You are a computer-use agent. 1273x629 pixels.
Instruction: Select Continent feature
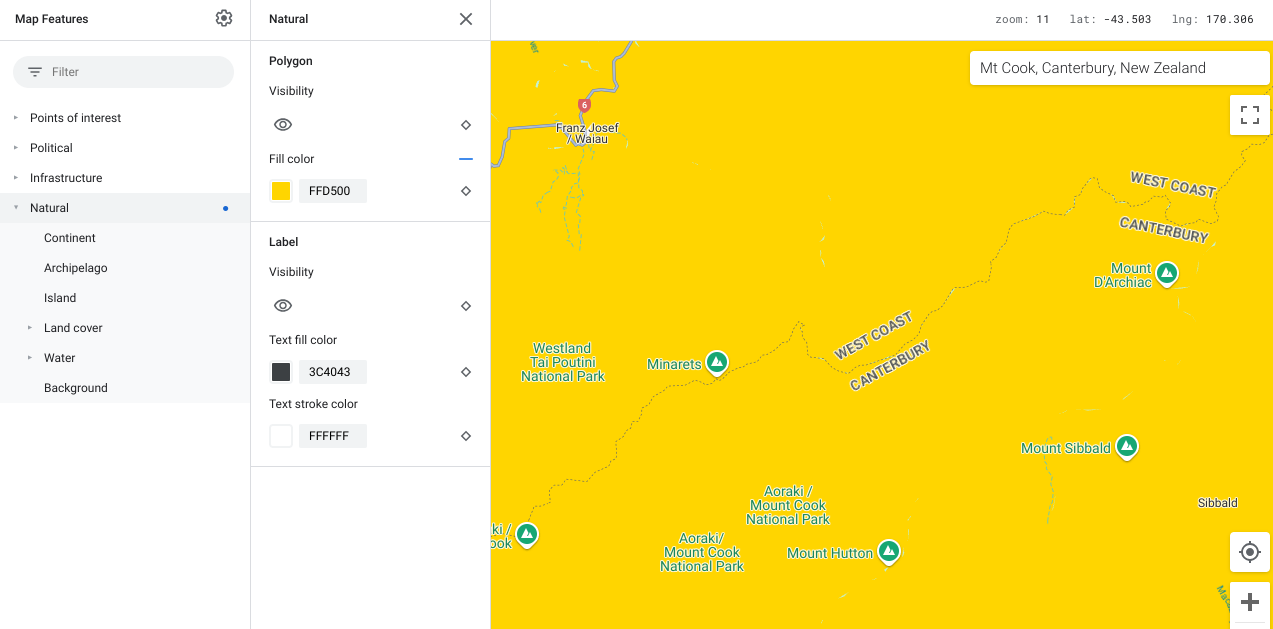70,238
